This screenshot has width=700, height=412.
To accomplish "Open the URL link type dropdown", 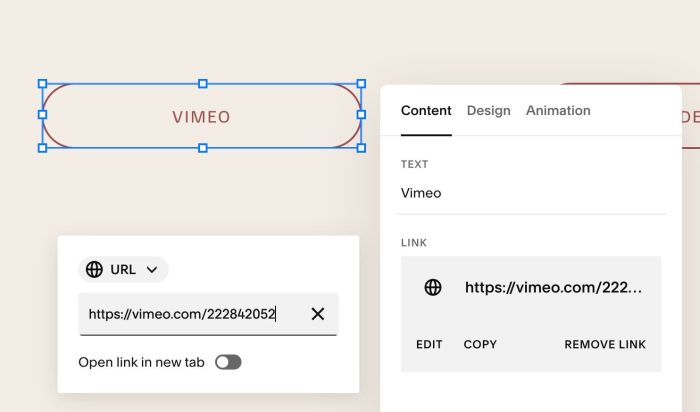I will pos(123,270).
